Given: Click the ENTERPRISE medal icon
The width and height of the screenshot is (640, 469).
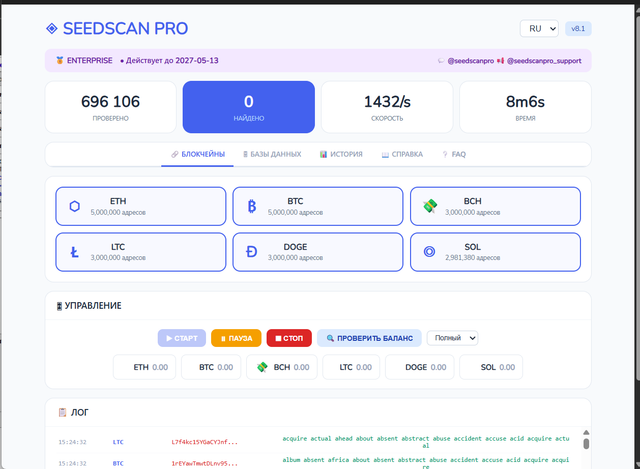Looking at the screenshot, I should (60, 60).
